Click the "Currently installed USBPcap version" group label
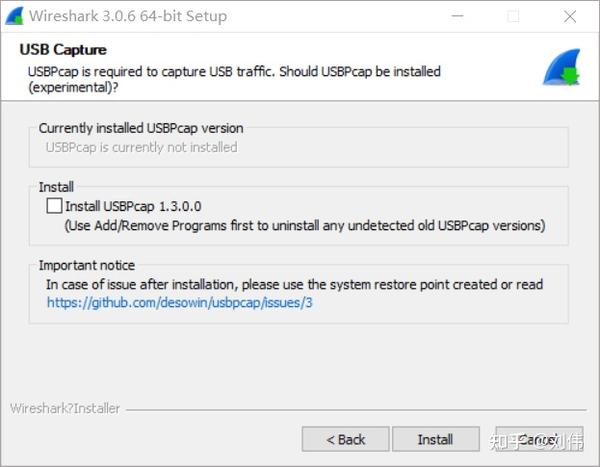Screen dimensions: 600x467 pos(141,128)
